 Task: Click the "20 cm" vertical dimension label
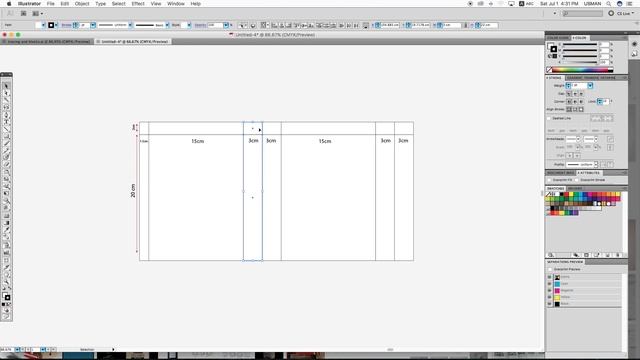[133, 191]
